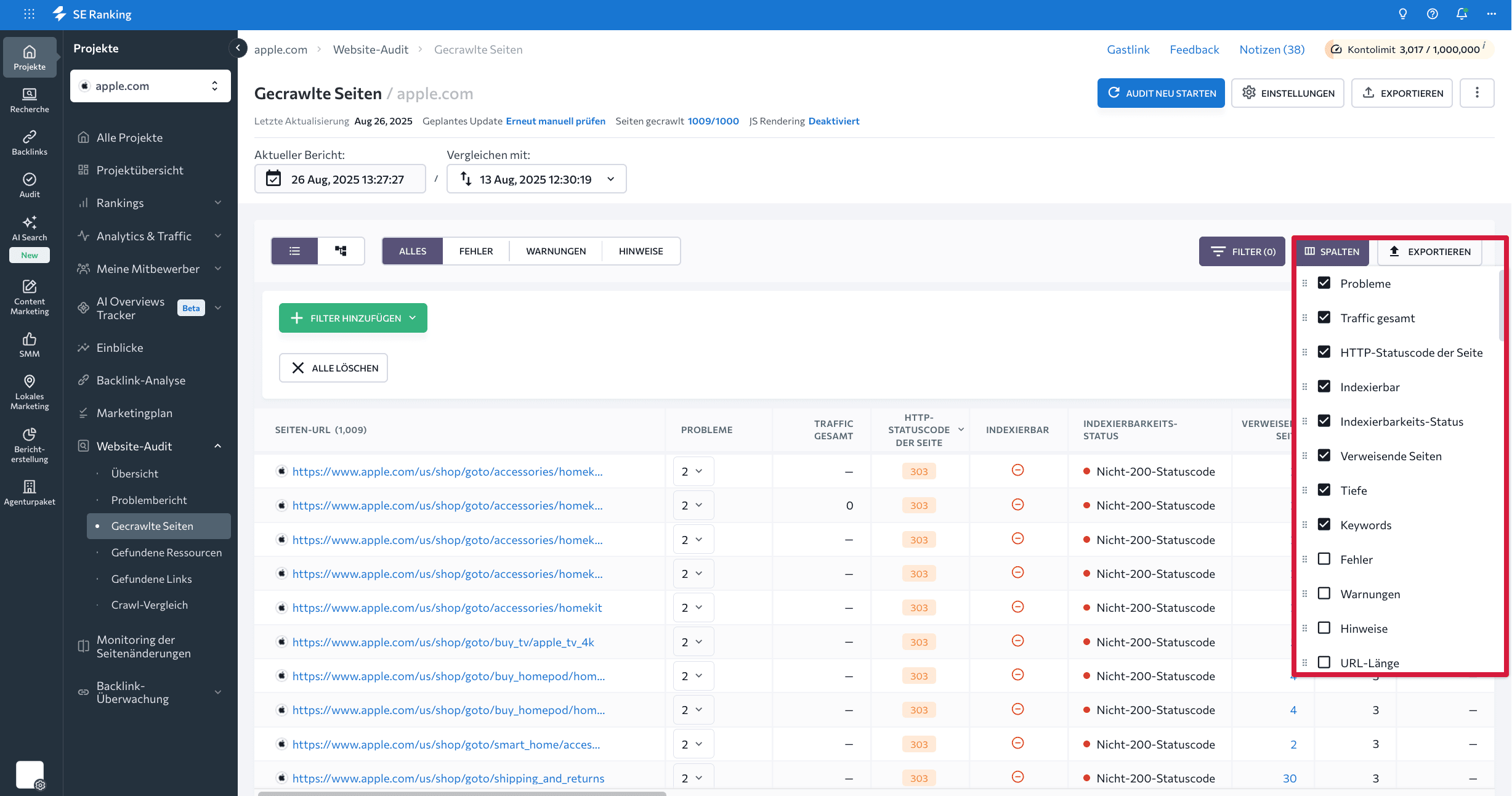This screenshot has height=796, width=1512.
Task: Open the help question mark icon
Action: (1433, 14)
